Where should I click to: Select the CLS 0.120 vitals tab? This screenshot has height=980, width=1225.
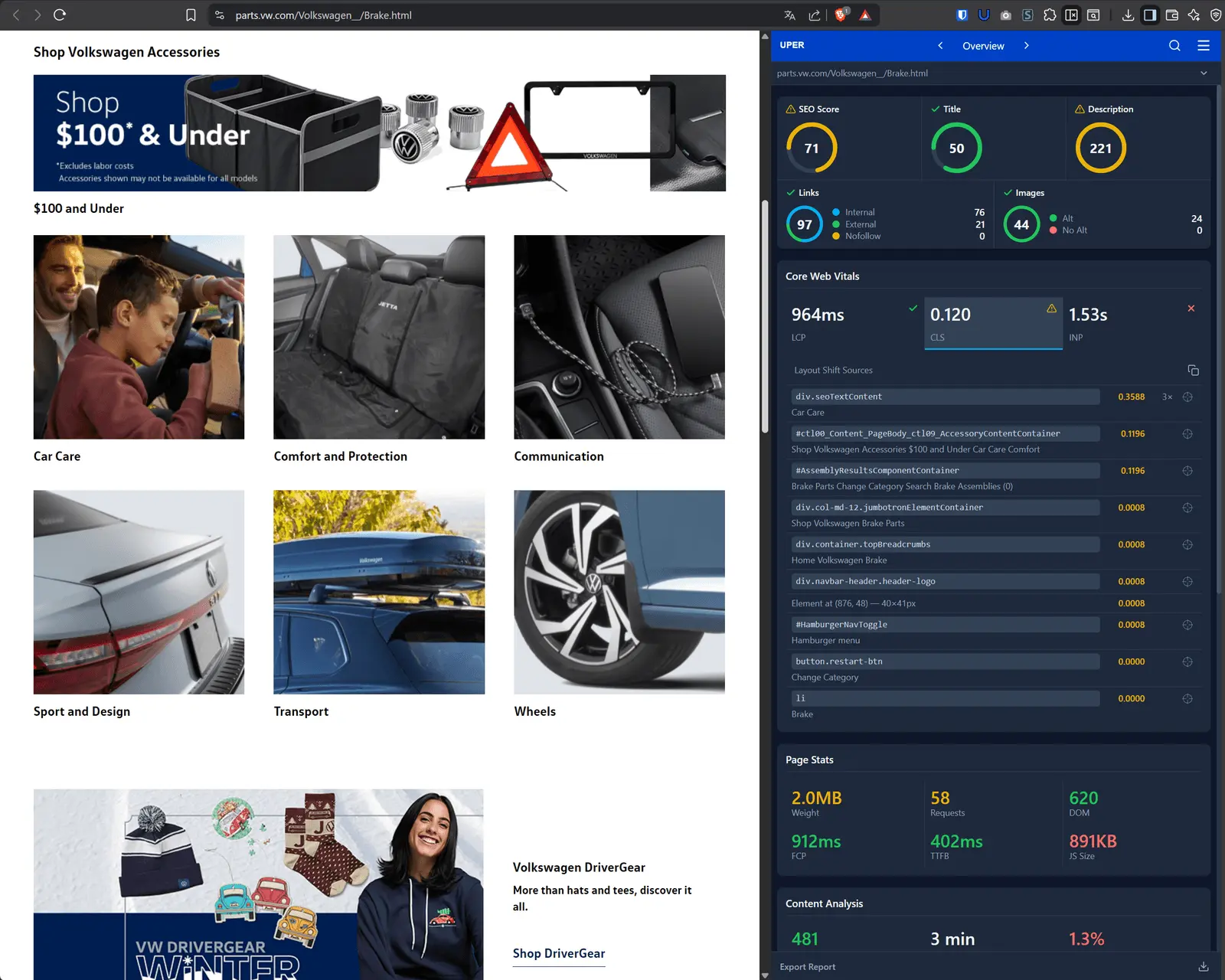click(x=993, y=324)
